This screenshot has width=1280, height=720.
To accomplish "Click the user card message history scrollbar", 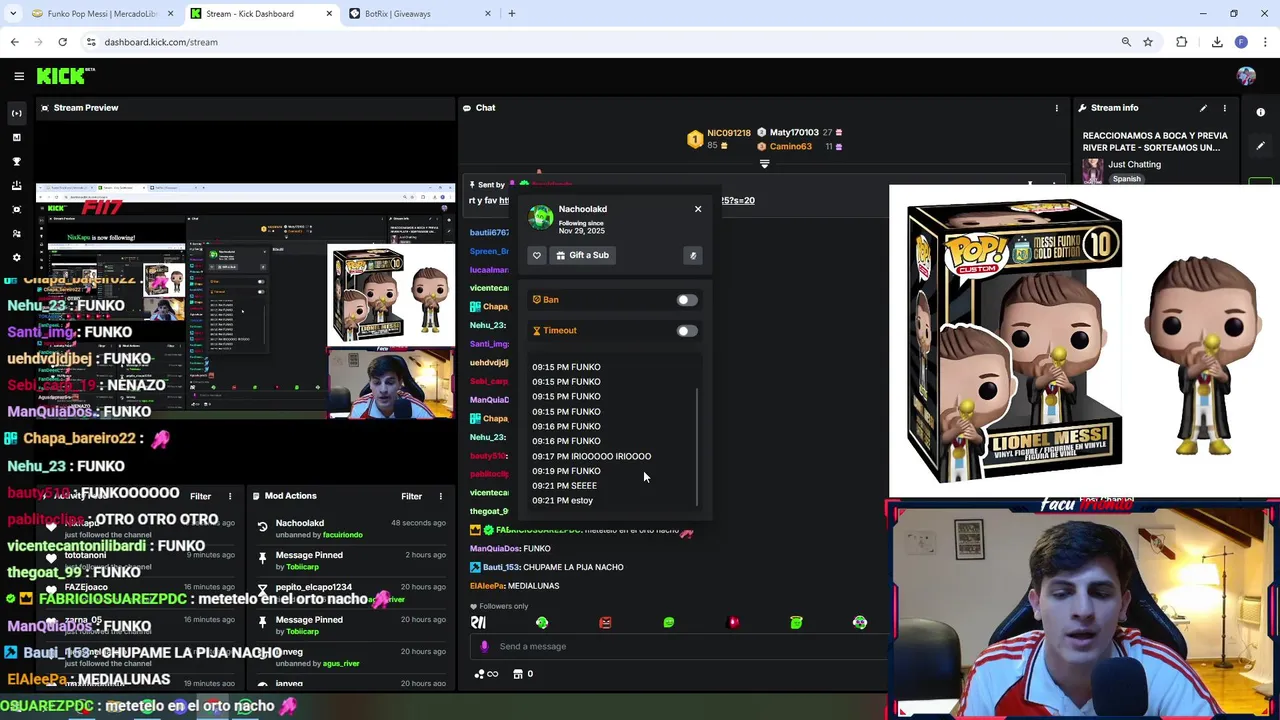I will click(x=697, y=445).
